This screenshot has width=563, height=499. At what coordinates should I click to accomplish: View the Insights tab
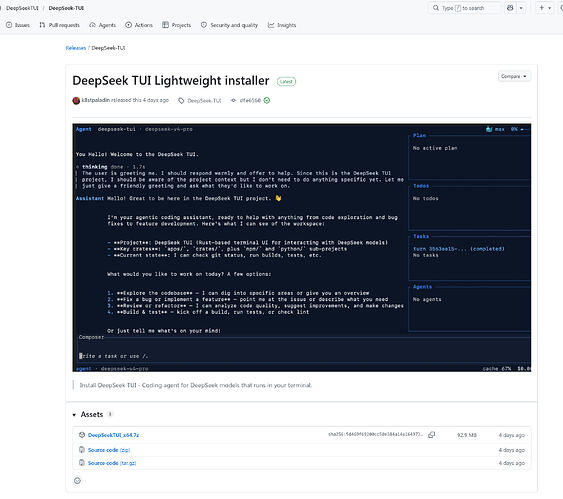(282, 25)
